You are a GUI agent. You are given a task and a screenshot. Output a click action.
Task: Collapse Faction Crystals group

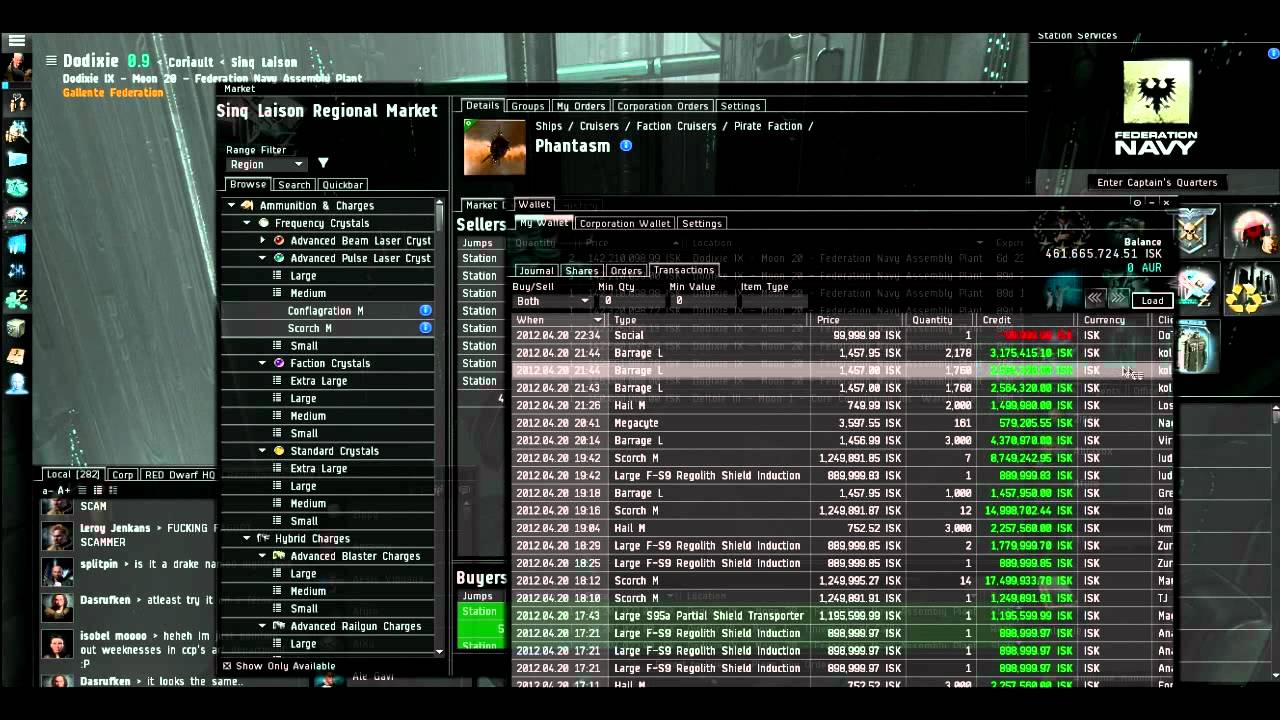coord(263,364)
